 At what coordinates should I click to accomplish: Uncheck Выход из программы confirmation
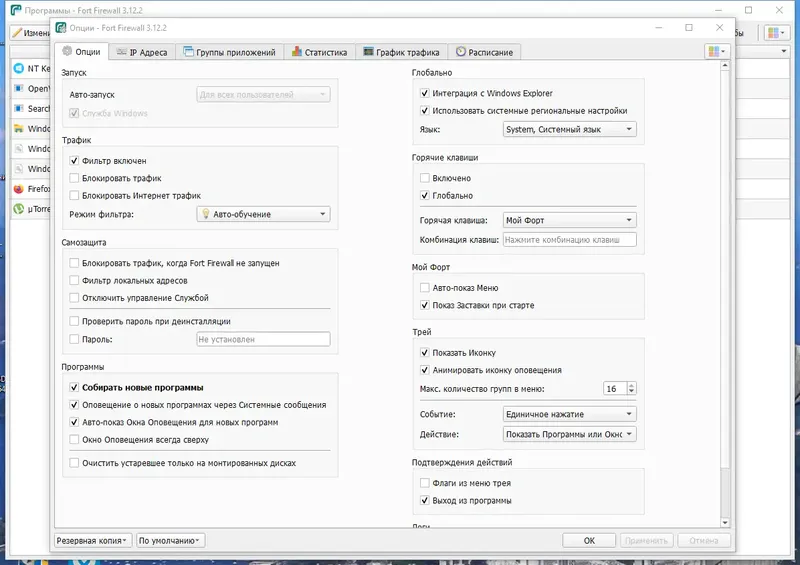[x=424, y=500]
